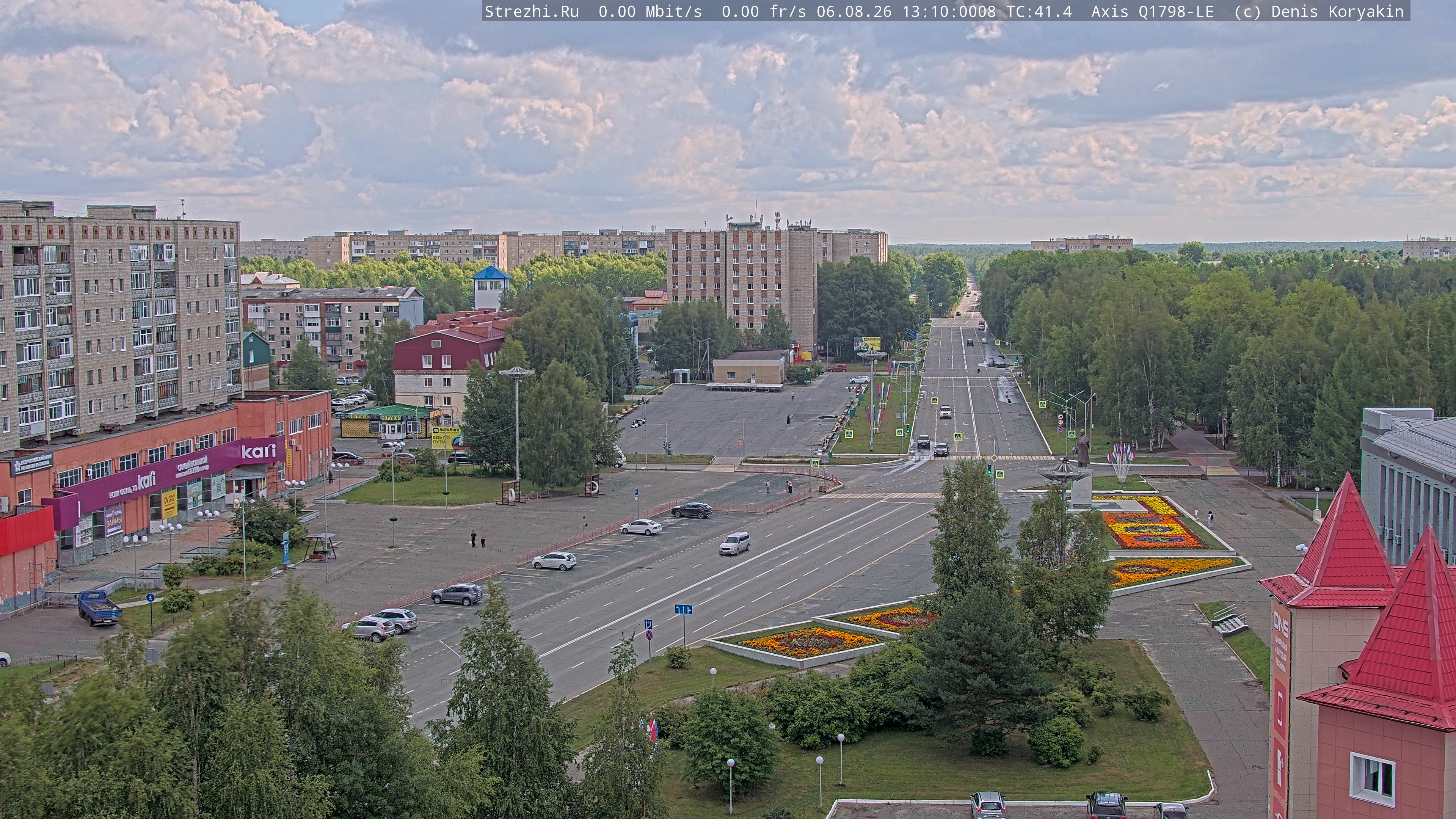
Task: Click the "Strezhi.Ru" overlay text
Action: [x=532, y=12]
